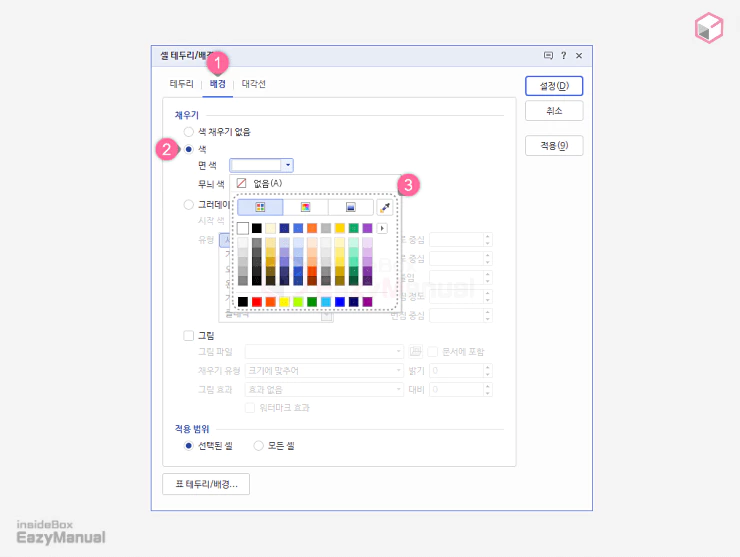
Task: Choose pure blue in the standard row
Action: coord(340,302)
